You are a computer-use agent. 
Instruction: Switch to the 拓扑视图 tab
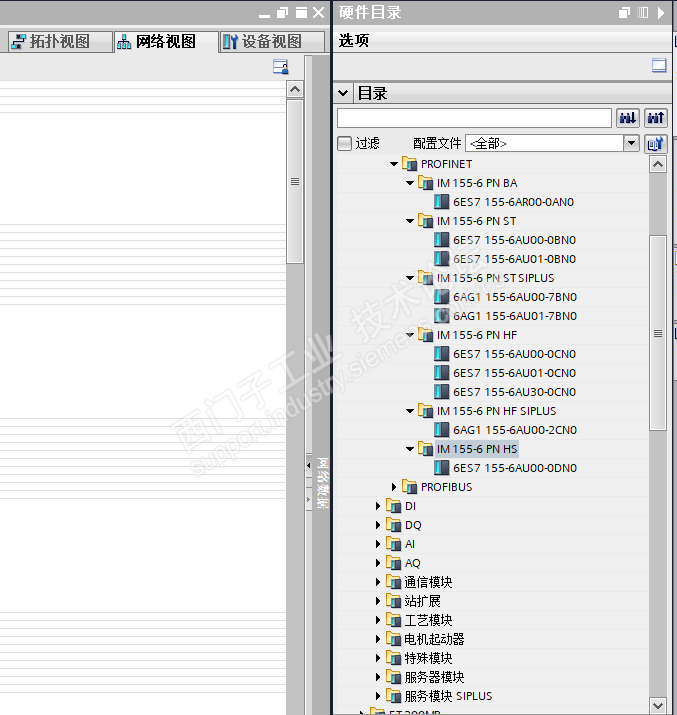tap(60, 41)
